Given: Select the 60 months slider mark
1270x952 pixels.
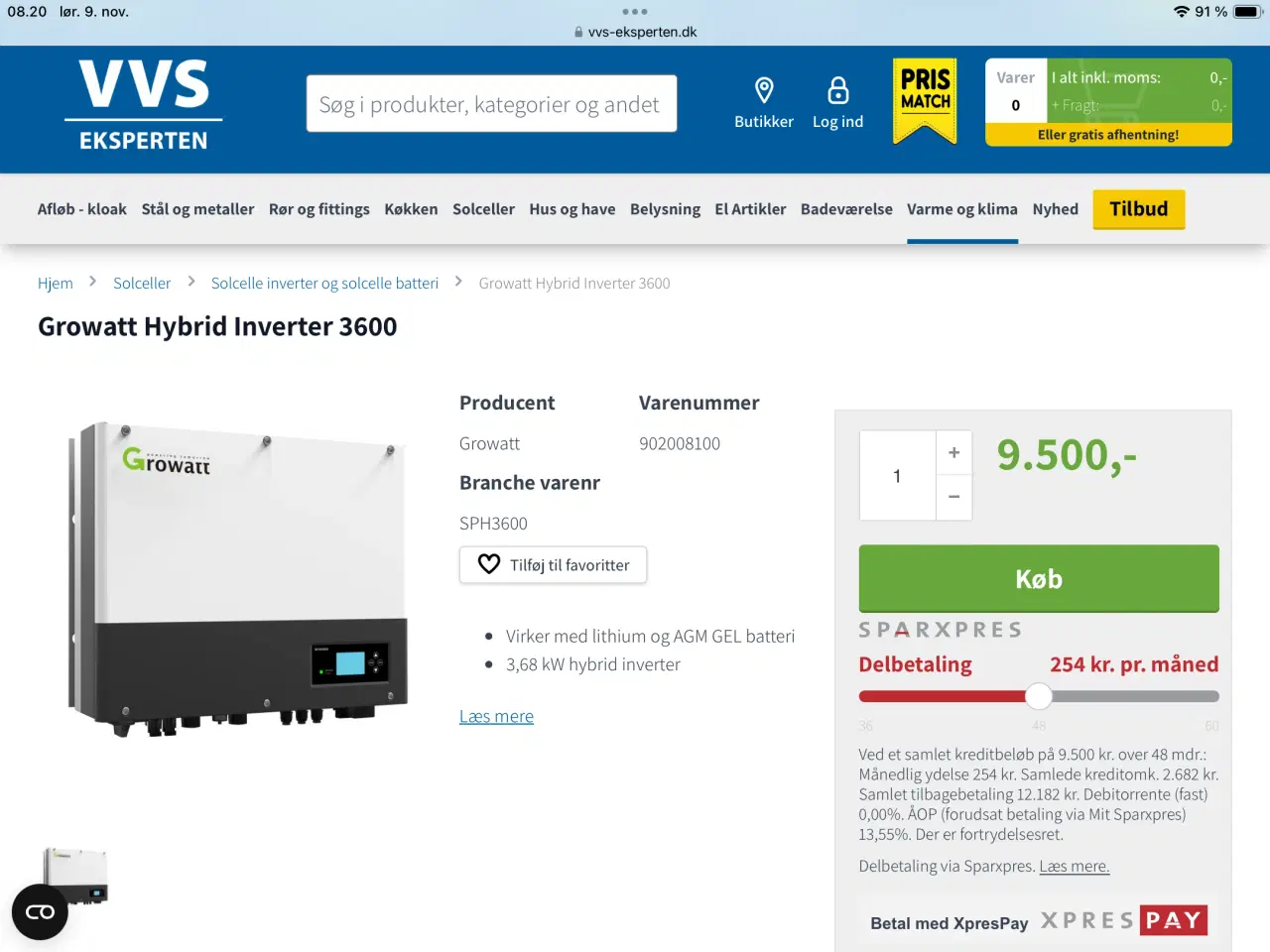Looking at the screenshot, I should [x=1211, y=726].
